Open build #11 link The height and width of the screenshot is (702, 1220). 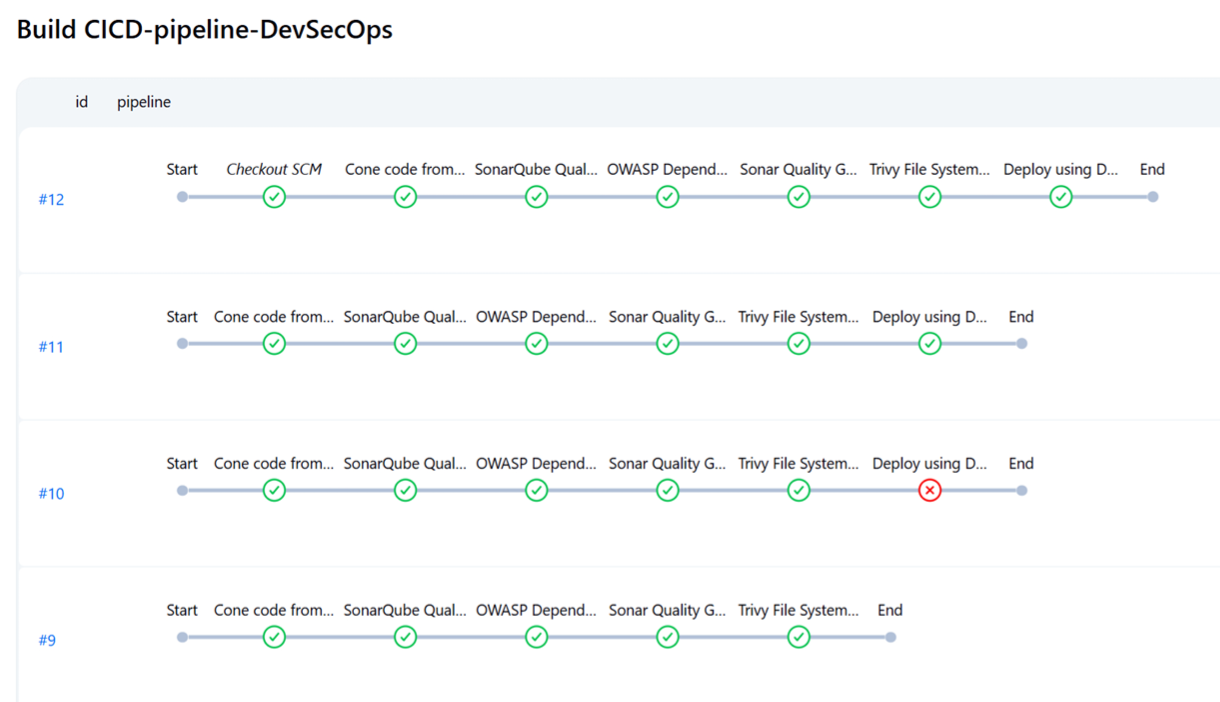tap(51, 346)
